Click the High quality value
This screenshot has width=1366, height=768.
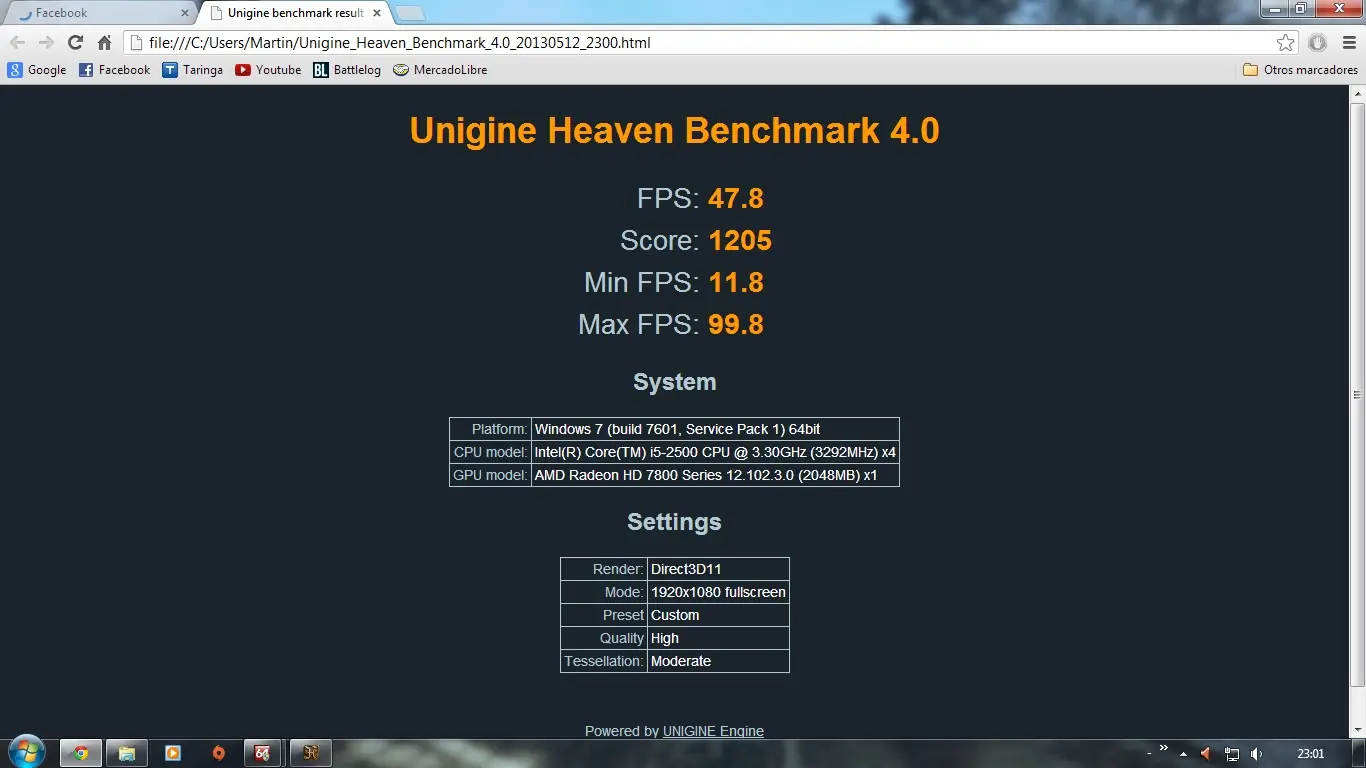[x=718, y=638]
